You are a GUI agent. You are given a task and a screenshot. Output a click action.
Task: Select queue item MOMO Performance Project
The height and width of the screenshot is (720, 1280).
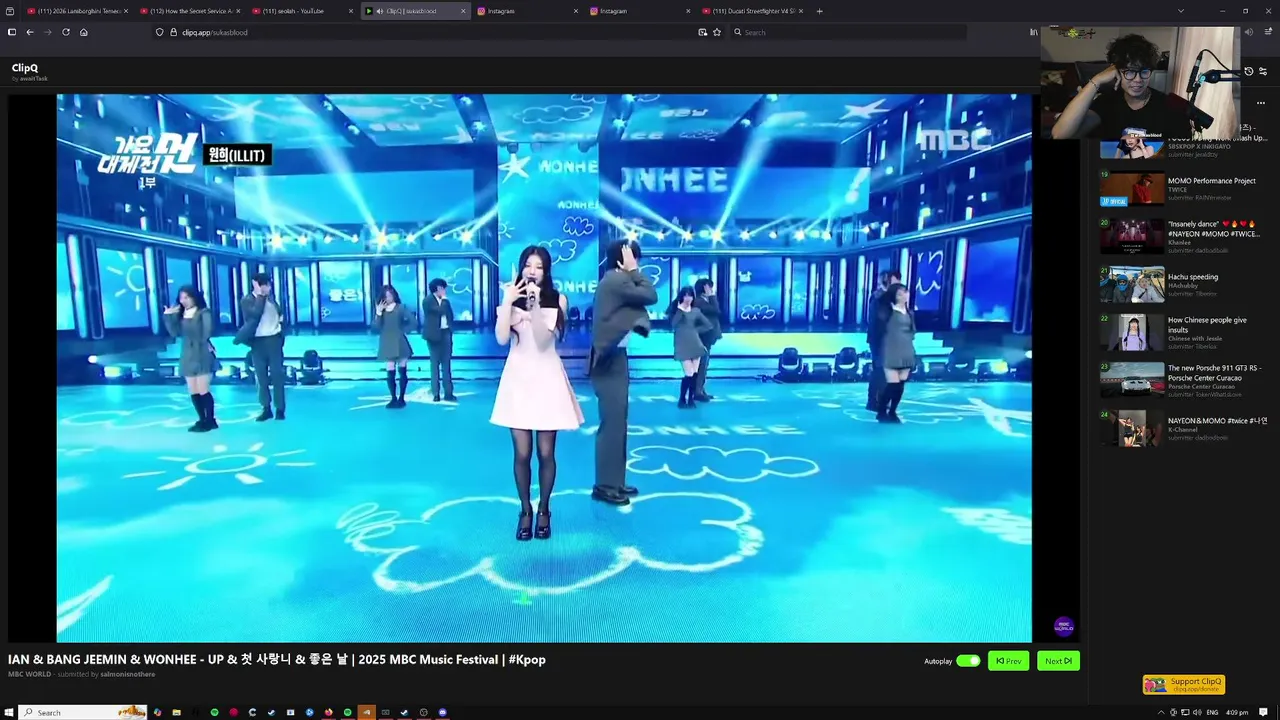pyautogui.click(x=1184, y=188)
